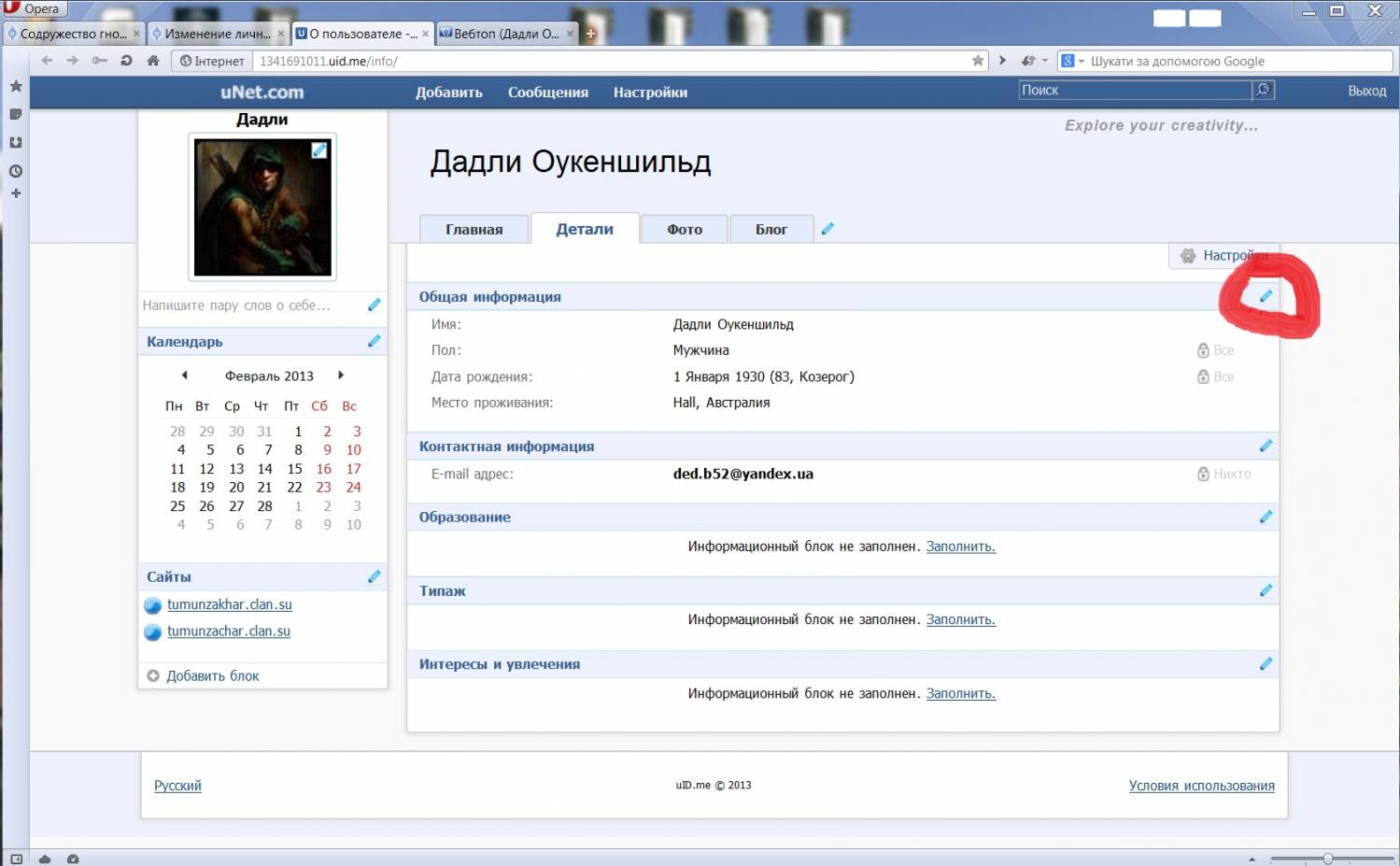
Task: Change privacy lock for Пол row
Action: [1216, 350]
